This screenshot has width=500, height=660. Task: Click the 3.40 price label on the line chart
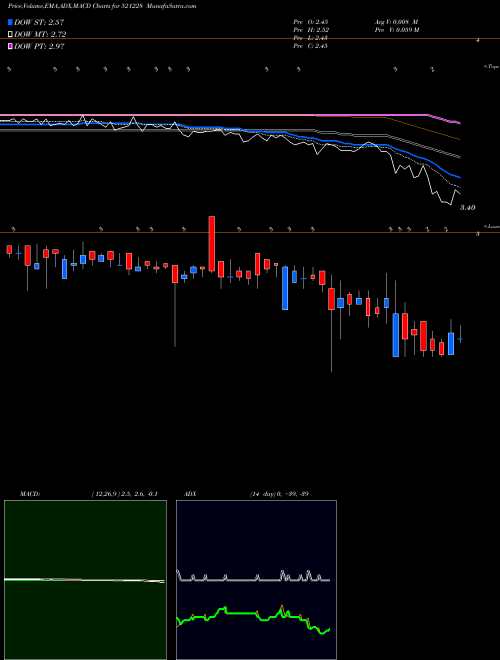[x=468, y=208]
